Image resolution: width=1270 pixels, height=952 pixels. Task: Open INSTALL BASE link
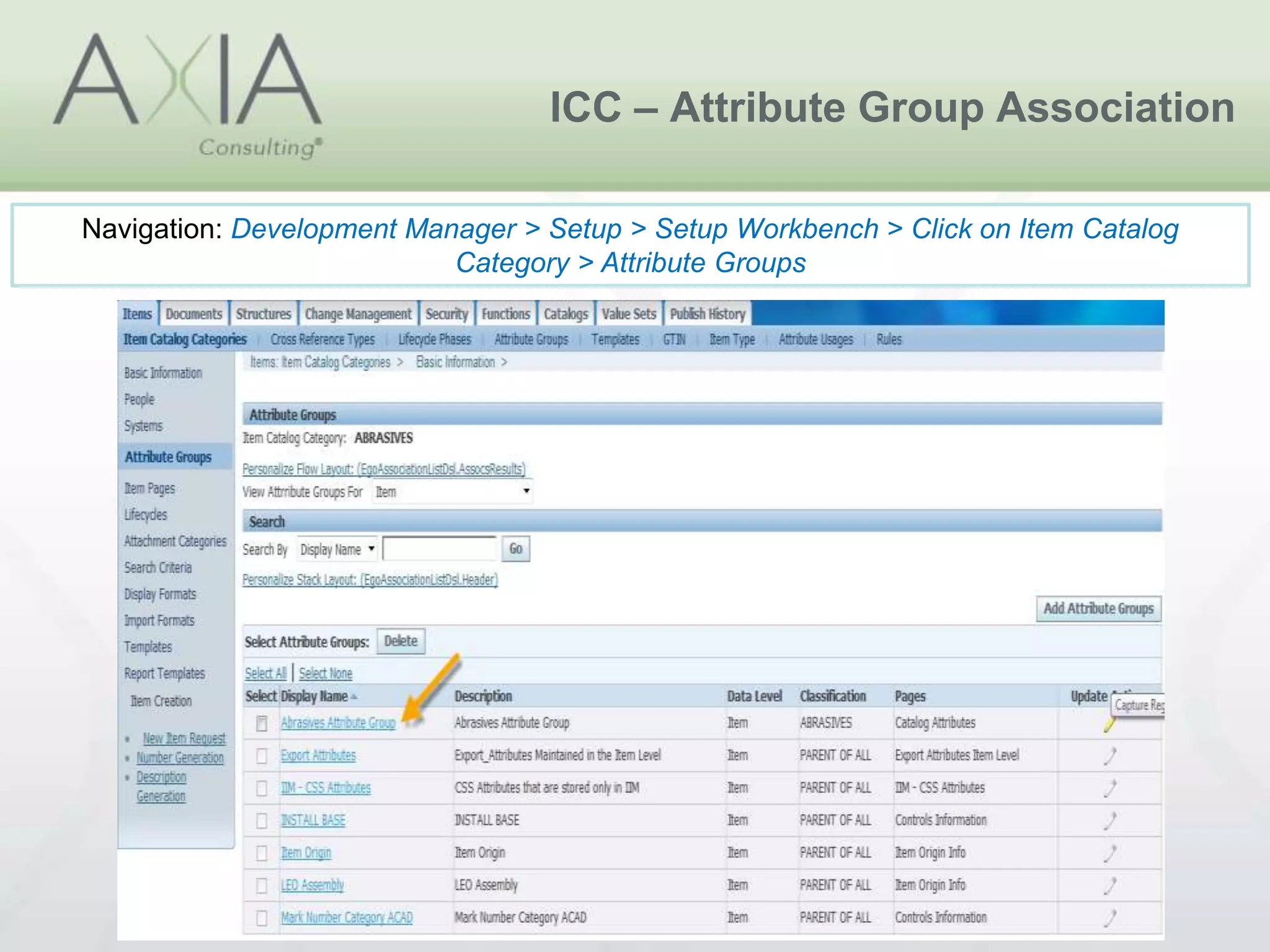pyautogui.click(x=313, y=821)
